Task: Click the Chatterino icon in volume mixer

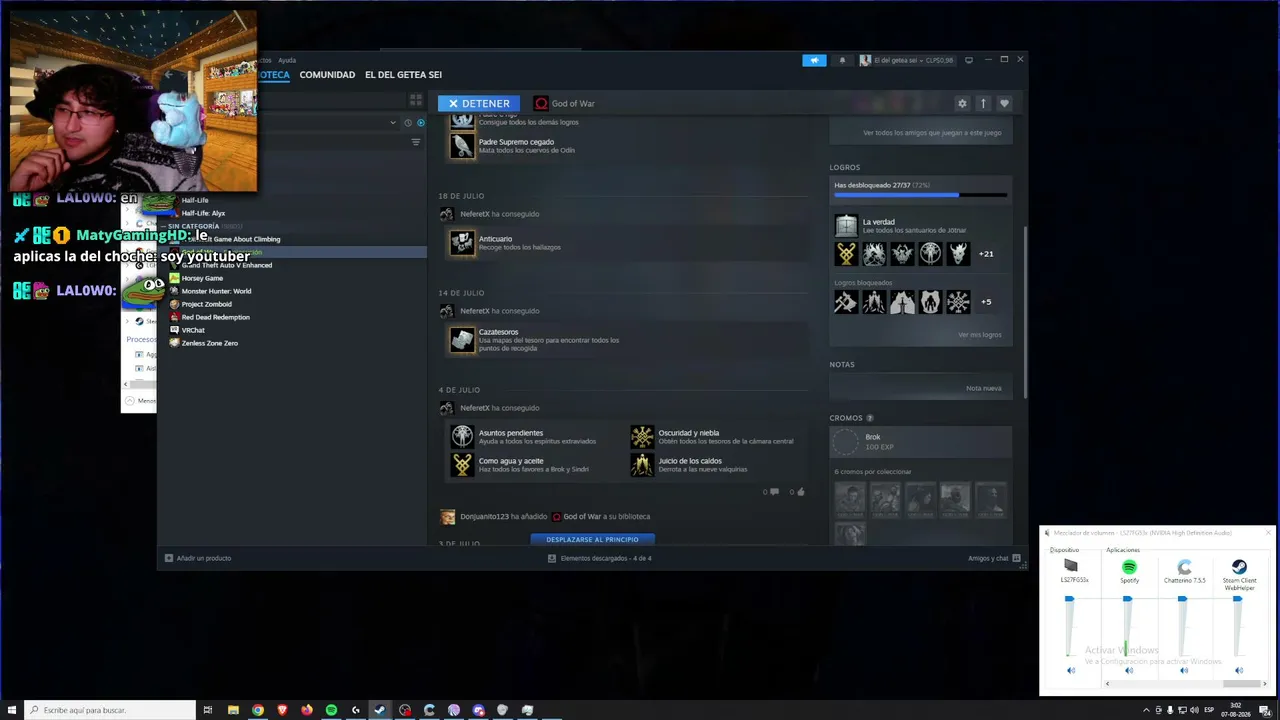Action: pyautogui.click(x=1184, y=567)
